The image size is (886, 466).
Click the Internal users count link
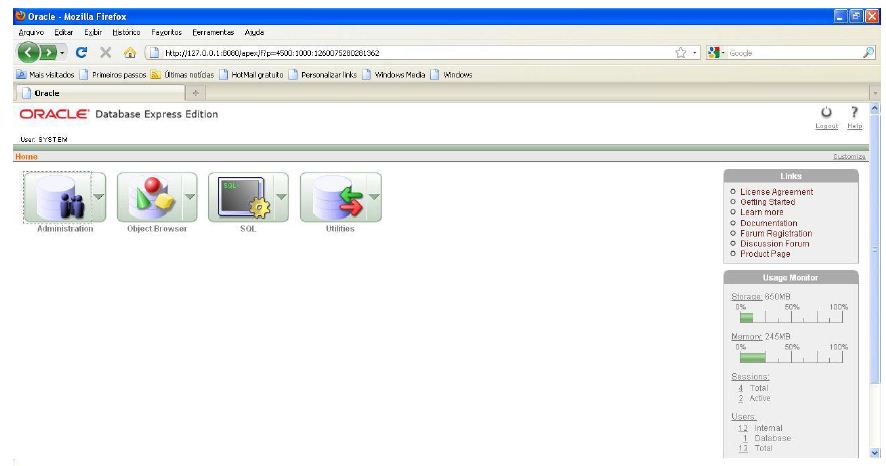coord(742,428)
